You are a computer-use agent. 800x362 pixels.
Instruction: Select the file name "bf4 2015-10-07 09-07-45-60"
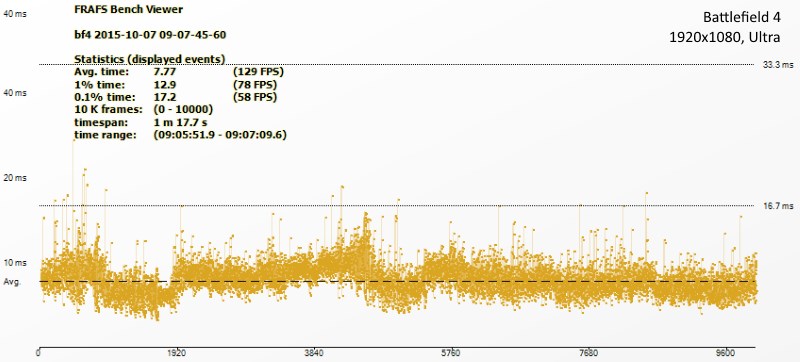click(151, 35)
